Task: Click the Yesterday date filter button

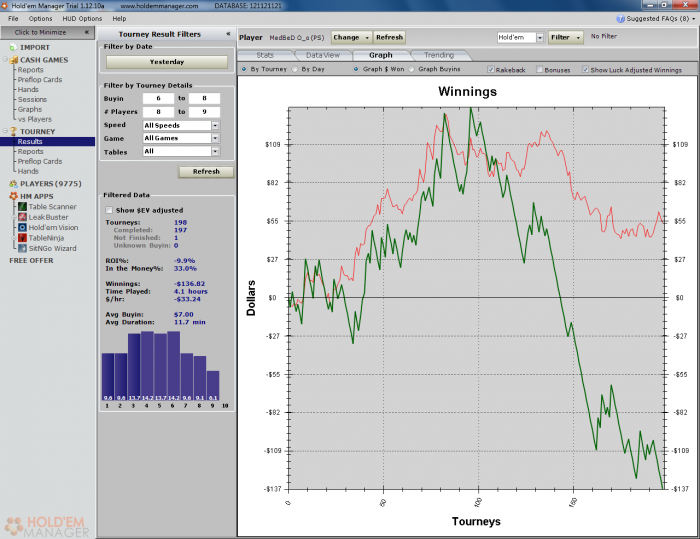Action: click(167, 62)
